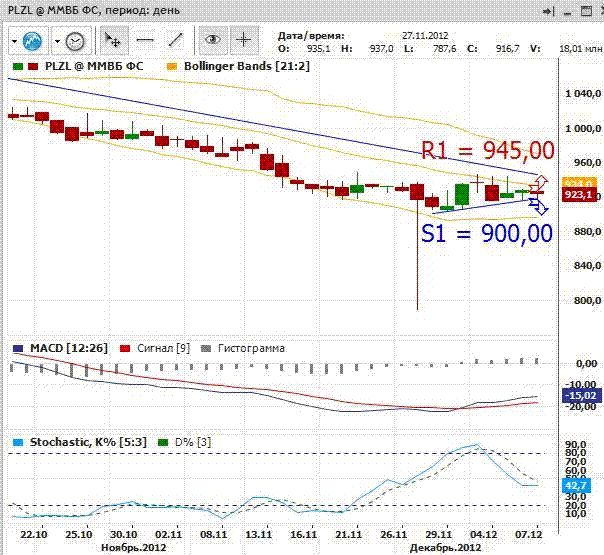Click gray Гистограмма legend swatch
Screen dimensions: 604x555
[x=206, y=349]
